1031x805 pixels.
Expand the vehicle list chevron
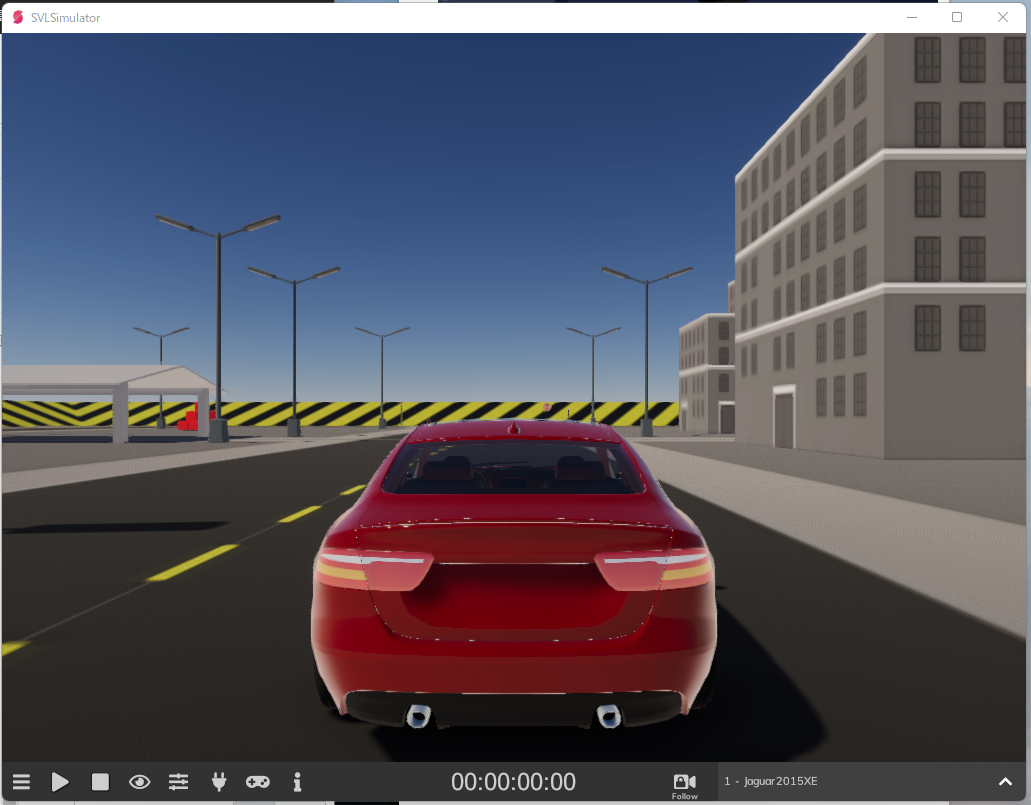1005,782
